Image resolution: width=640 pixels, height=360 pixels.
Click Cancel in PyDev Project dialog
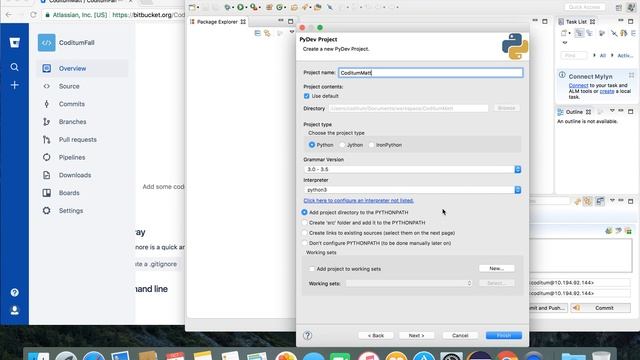(x=460, y=336)
